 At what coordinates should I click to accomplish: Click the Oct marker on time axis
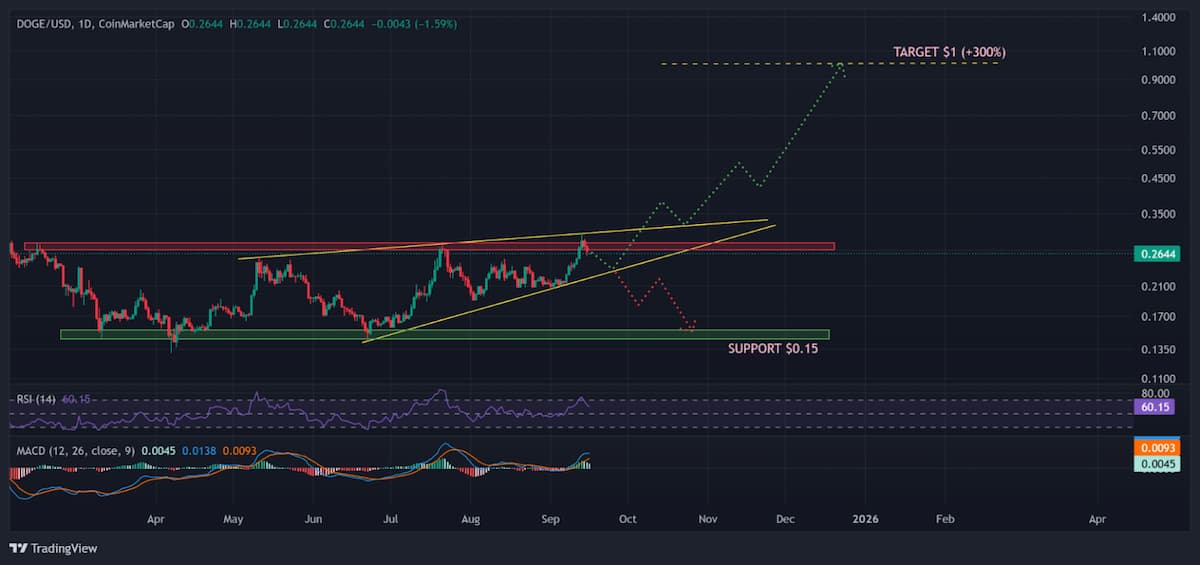click(x=627, y=520)
